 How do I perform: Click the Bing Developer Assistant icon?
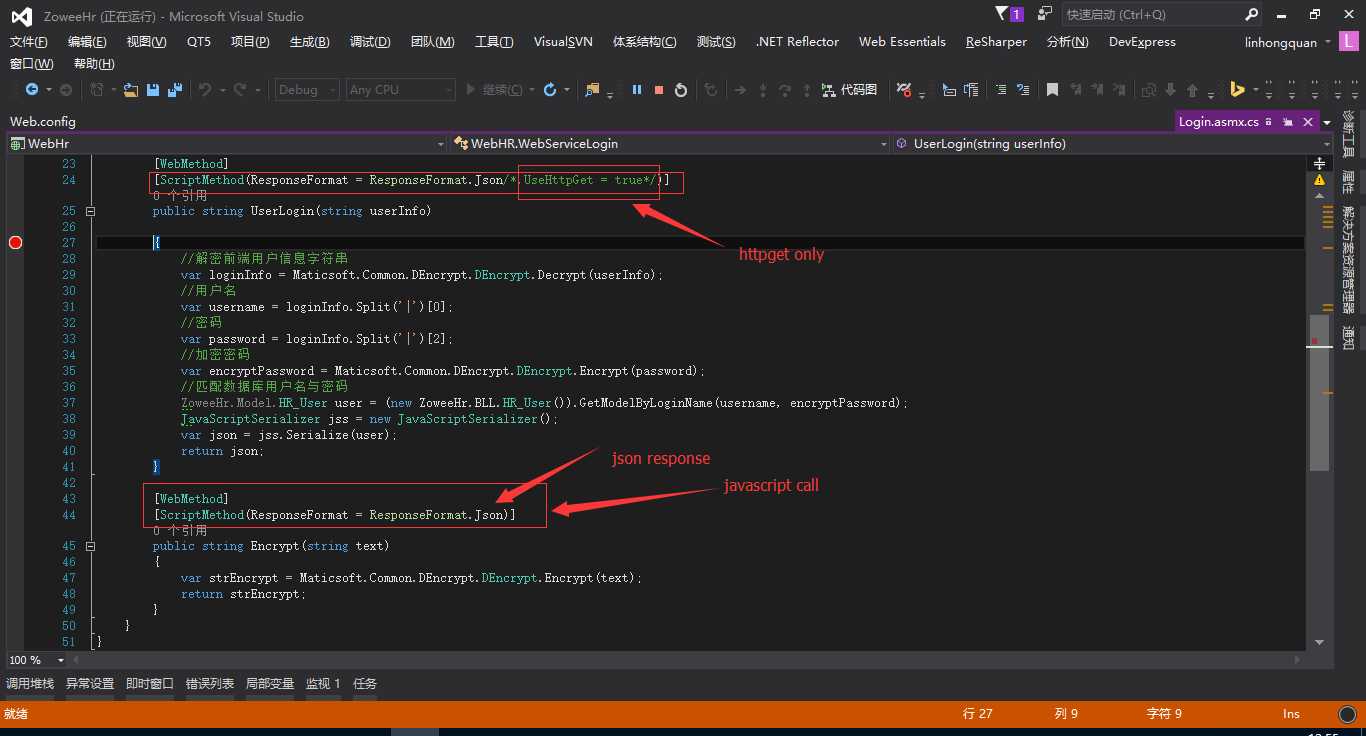(x=1237, y=90)
